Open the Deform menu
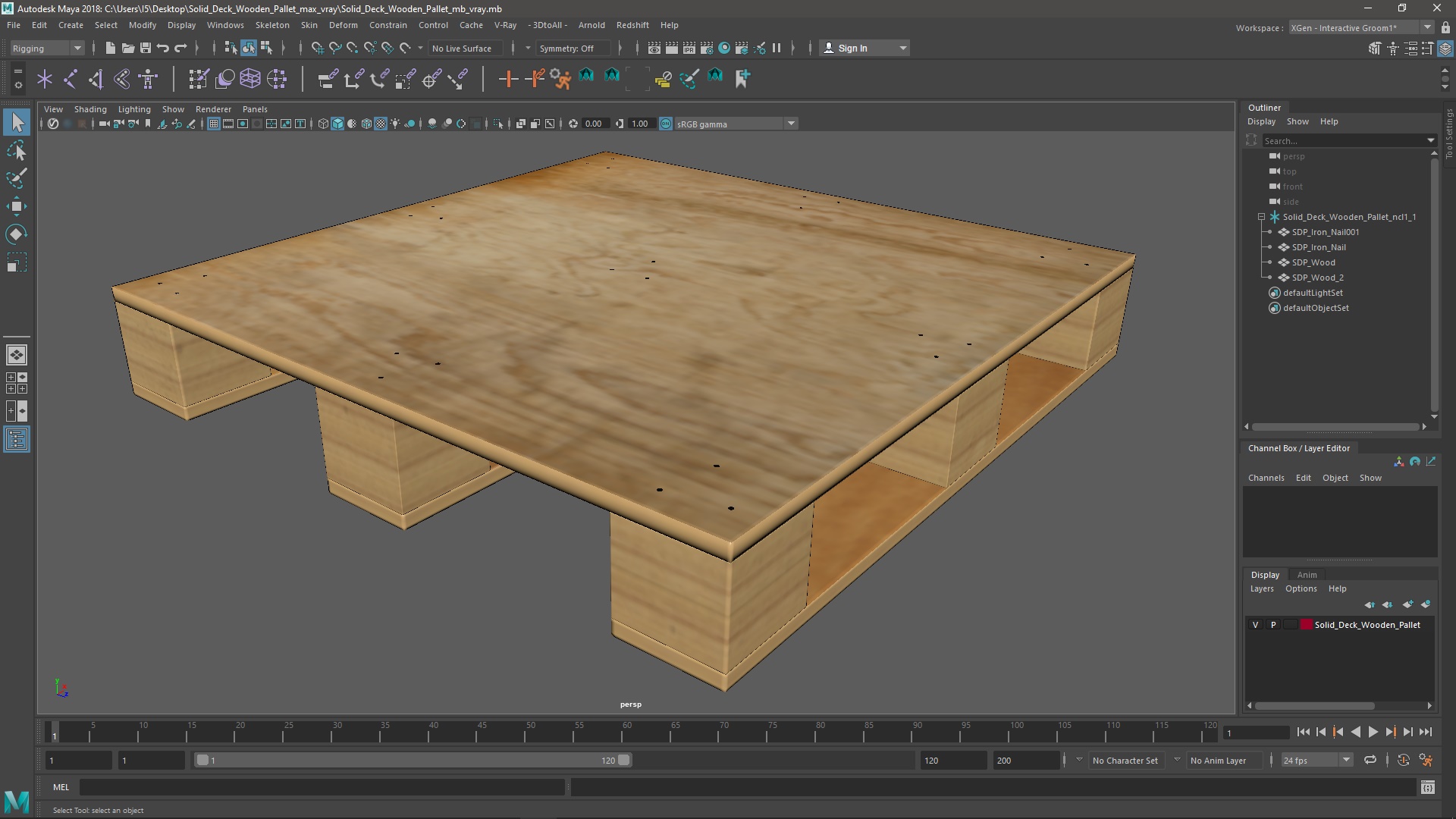This screenshot has width=1456, height=819. point(343,25)
